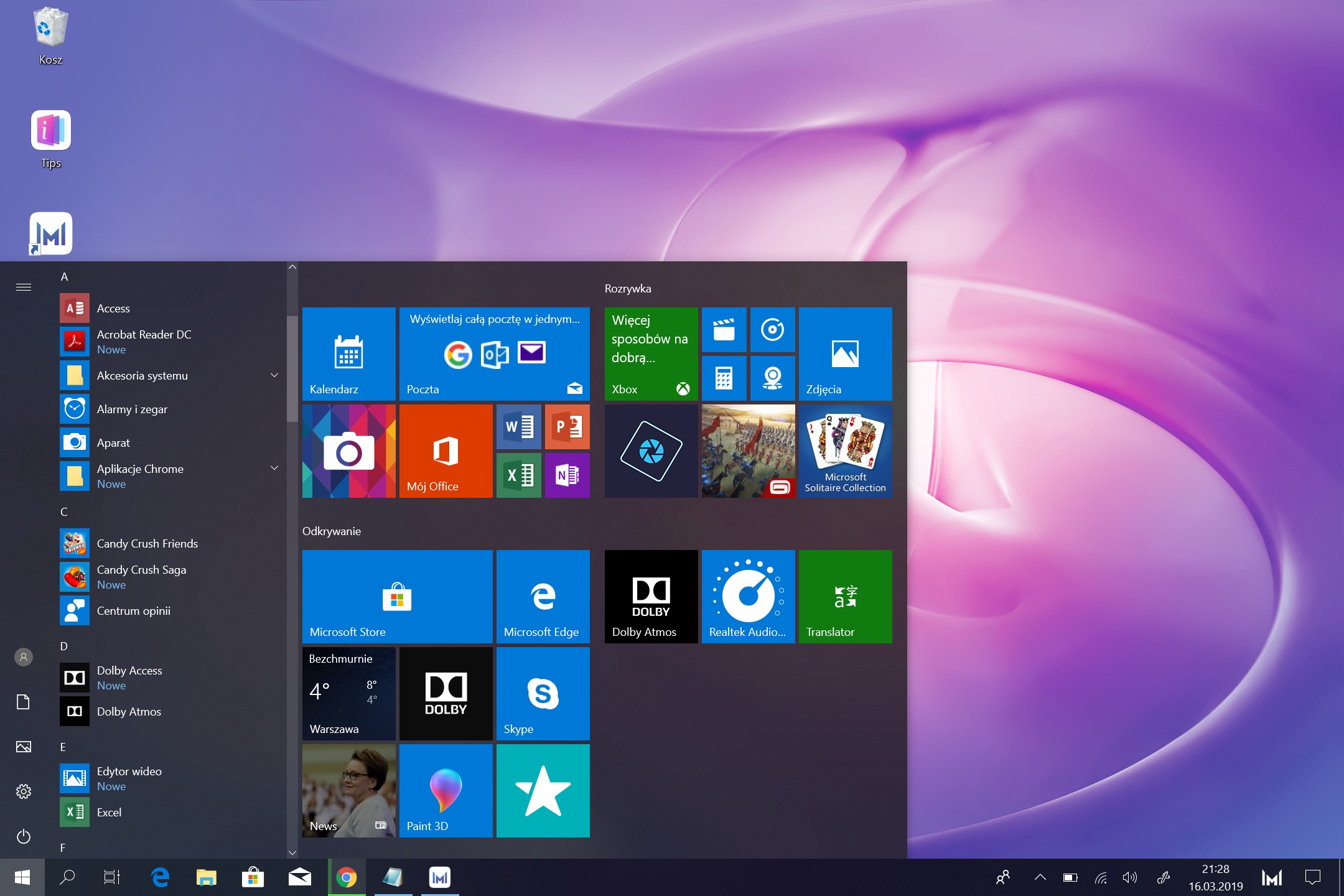Open taskbar Search magnifier
The image size is (1344, 896).
[x=67, y=877]
